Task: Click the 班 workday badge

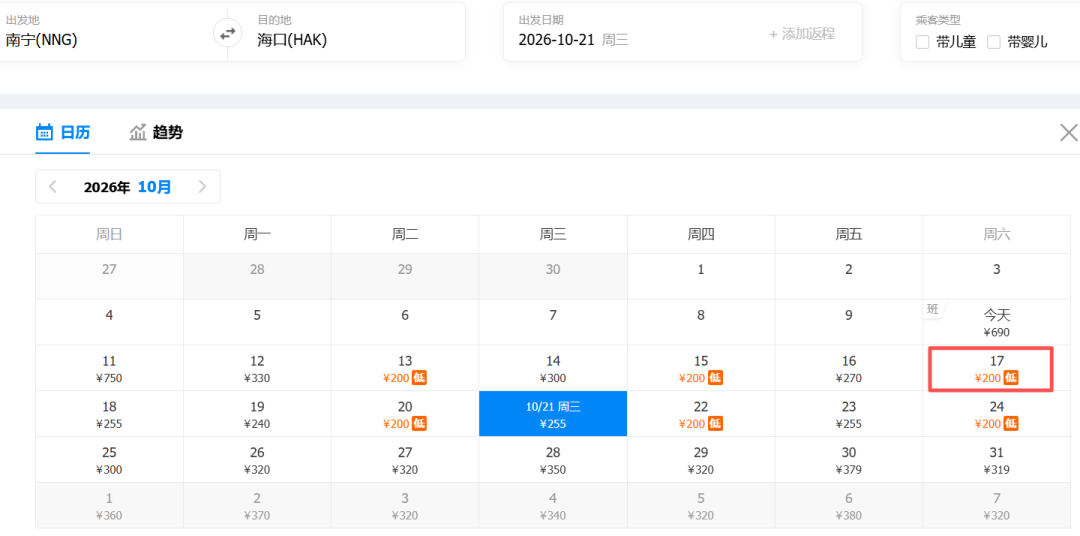Action: click(933, 309)
